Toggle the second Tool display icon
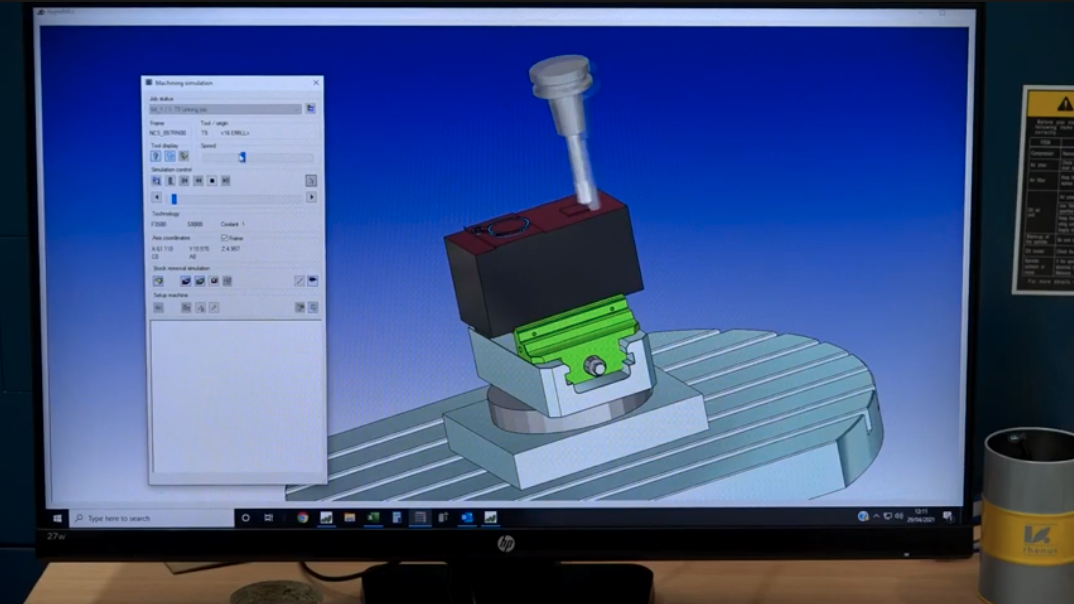 click(x=170, y=157)
